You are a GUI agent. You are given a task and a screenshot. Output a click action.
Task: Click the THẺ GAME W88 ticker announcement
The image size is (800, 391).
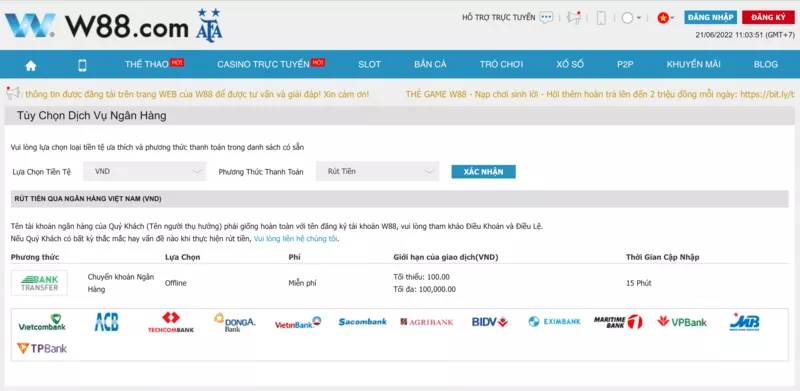tap(600, 94)
